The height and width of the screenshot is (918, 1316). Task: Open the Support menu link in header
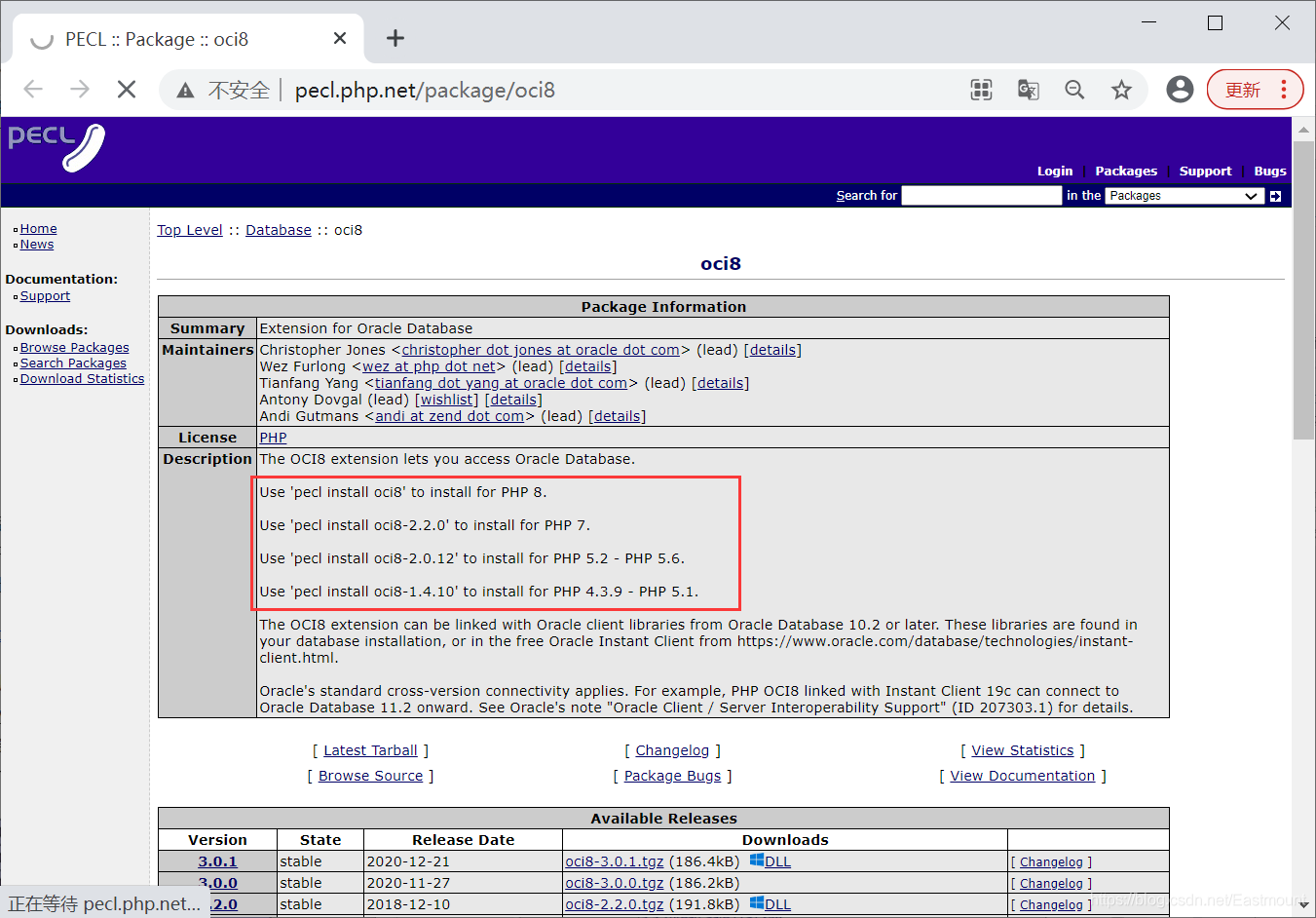click(x=1205, y=171)
